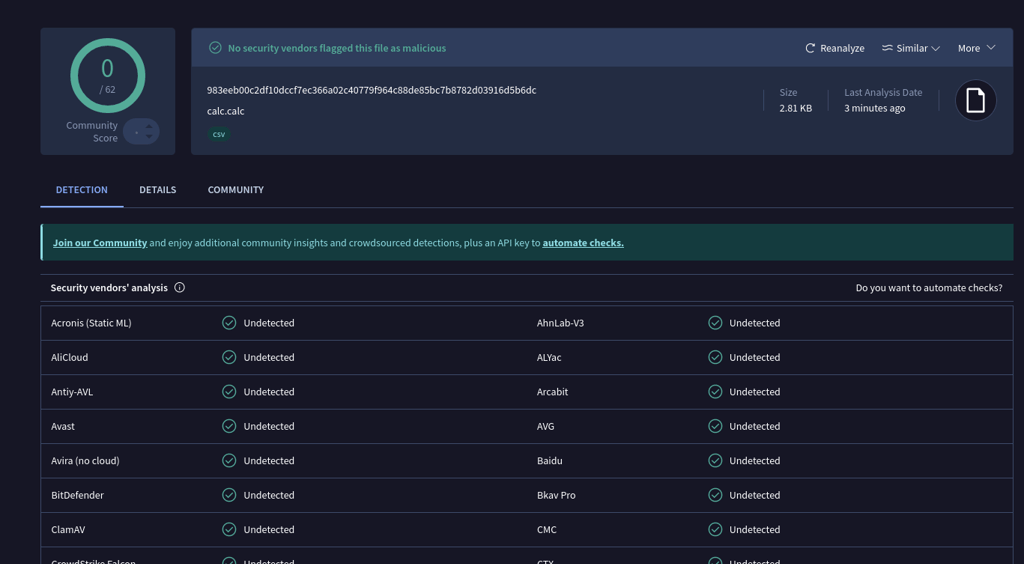Click the csv file tag
The width and height of the screenshot is (1024, 564).
point(219,134)
